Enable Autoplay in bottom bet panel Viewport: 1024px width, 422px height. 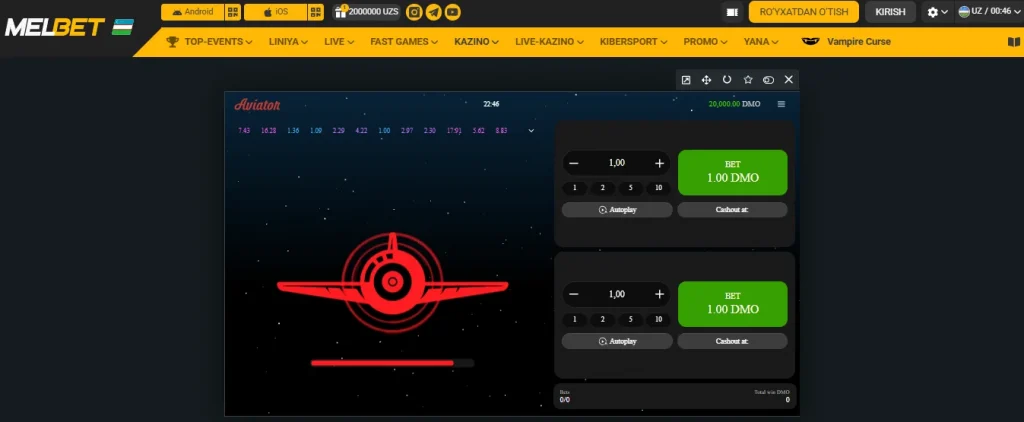point(617,341)
